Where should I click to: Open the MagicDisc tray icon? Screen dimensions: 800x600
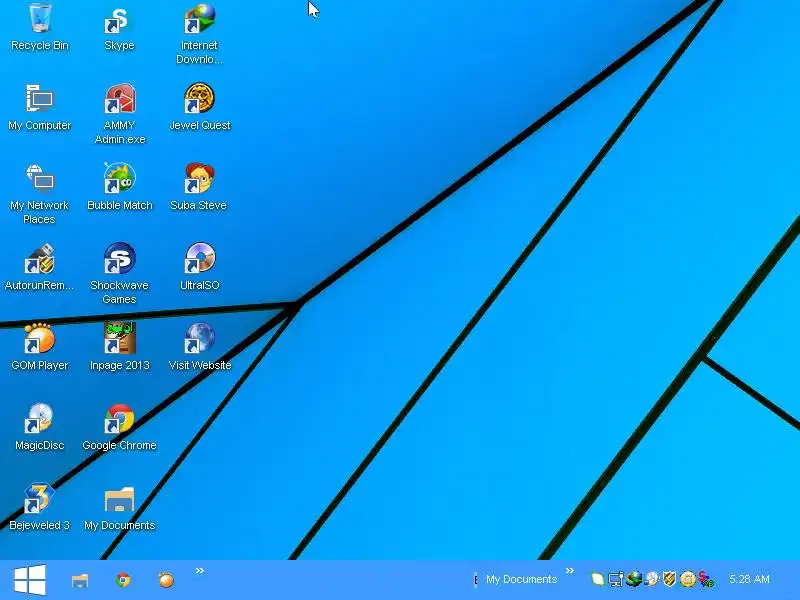[652, 579]
